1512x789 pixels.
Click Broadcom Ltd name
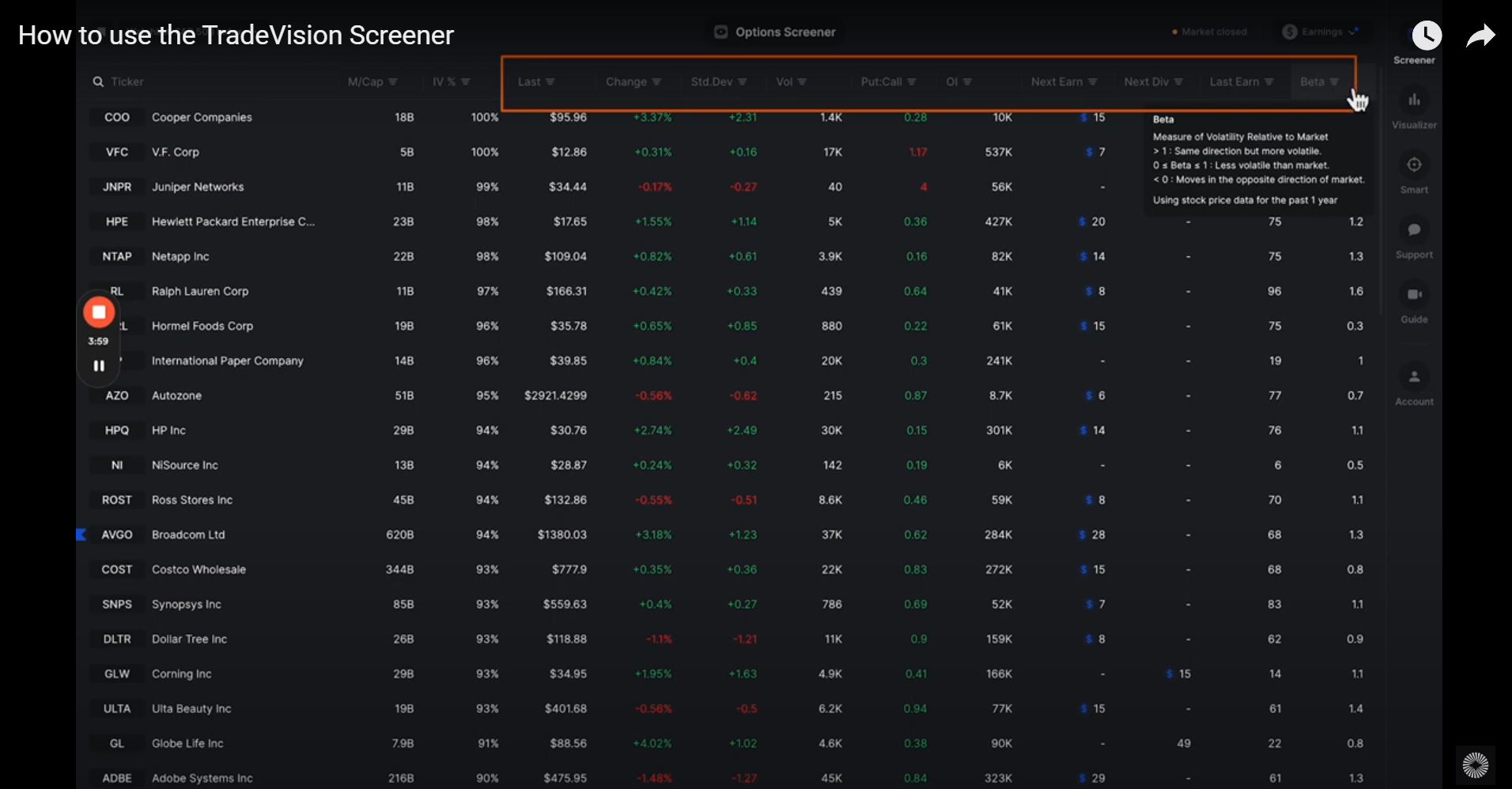(188, 534)
